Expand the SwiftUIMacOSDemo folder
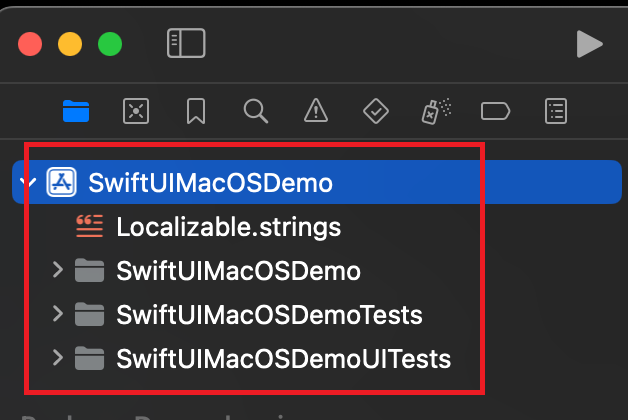Image resolution: width=628 pixels, height=420 pixels. coord(57,270)
